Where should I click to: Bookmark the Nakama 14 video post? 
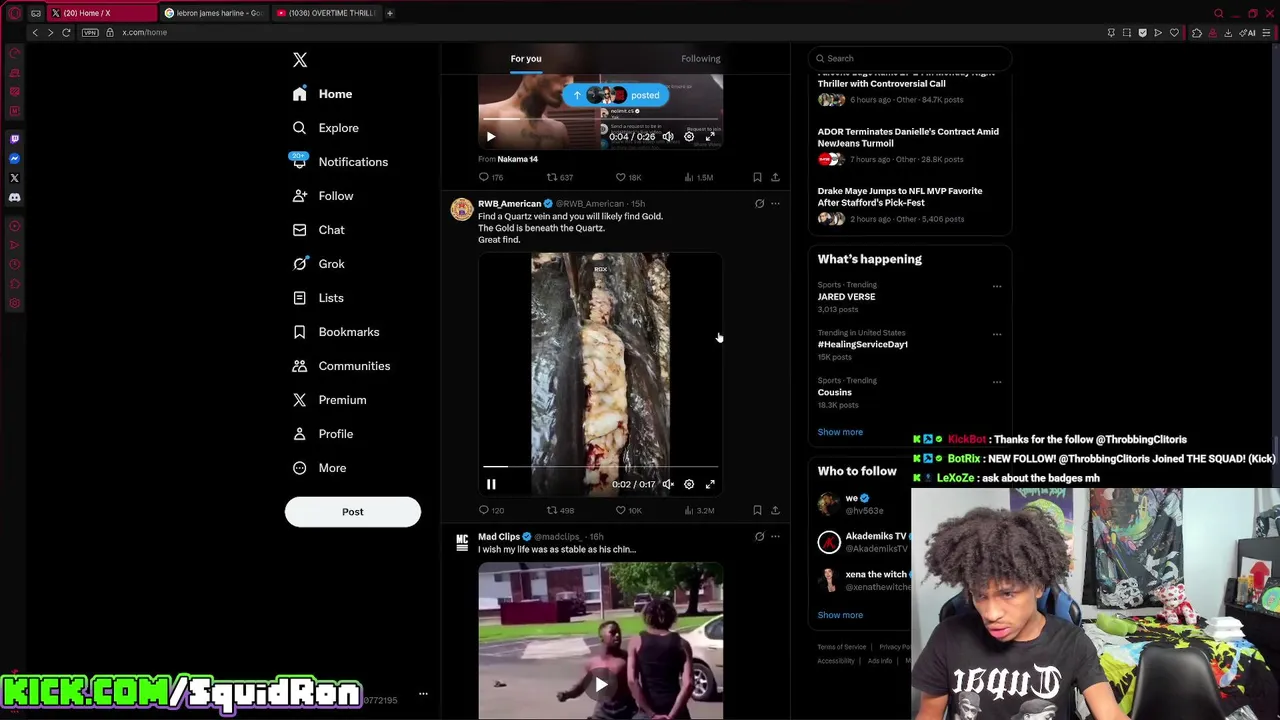click(757, 177)
